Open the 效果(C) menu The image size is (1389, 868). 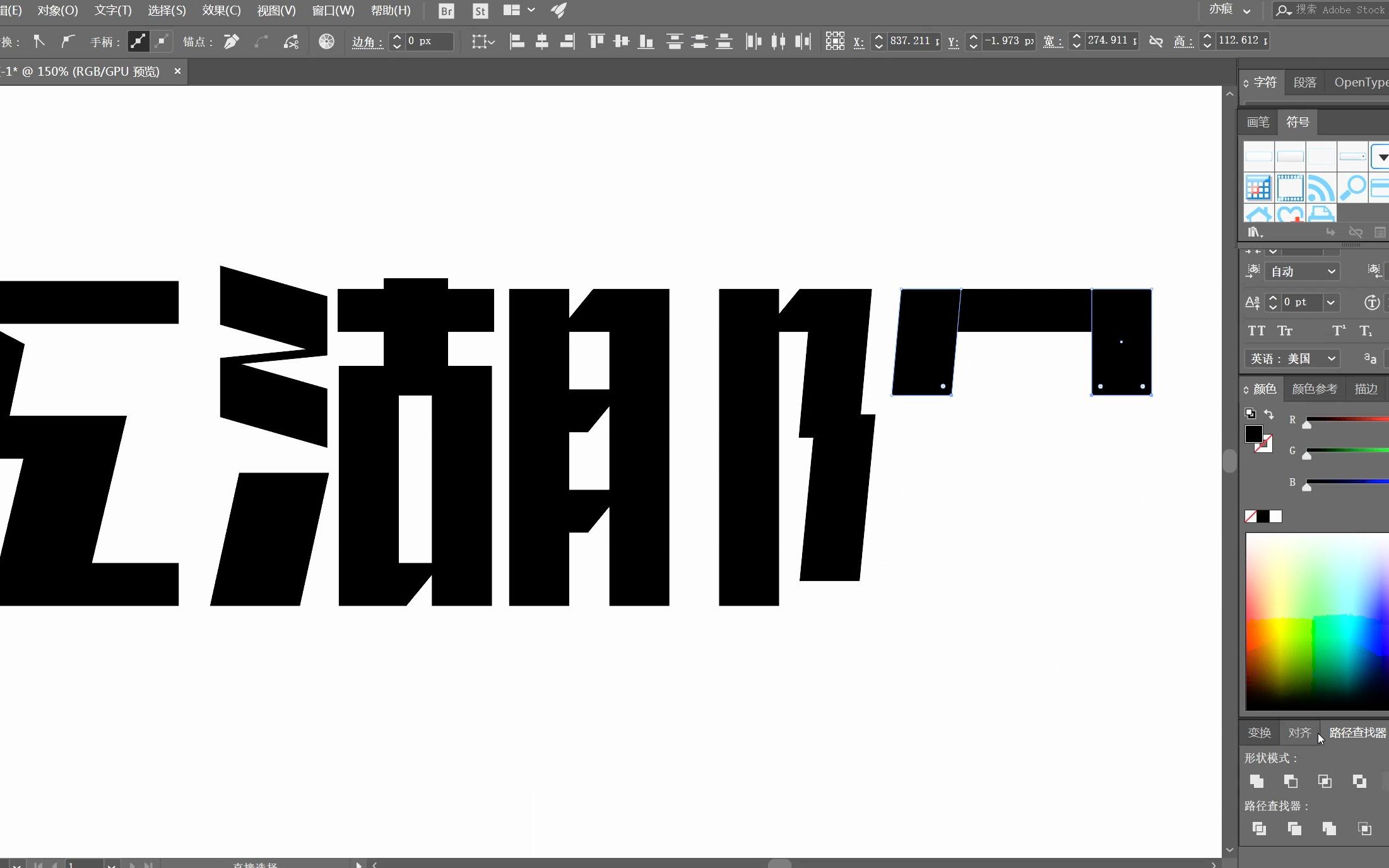(x=222, y=10)
